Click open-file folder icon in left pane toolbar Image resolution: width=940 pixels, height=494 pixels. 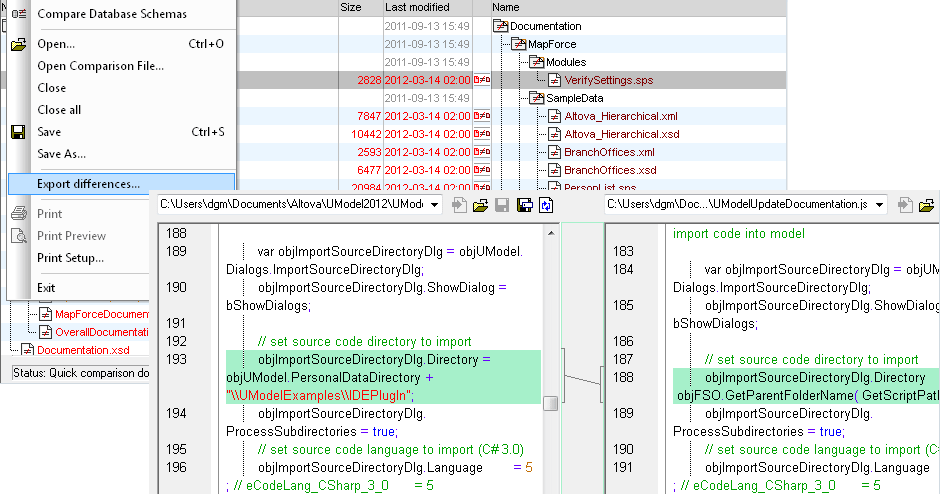click(x=480, y=205)
